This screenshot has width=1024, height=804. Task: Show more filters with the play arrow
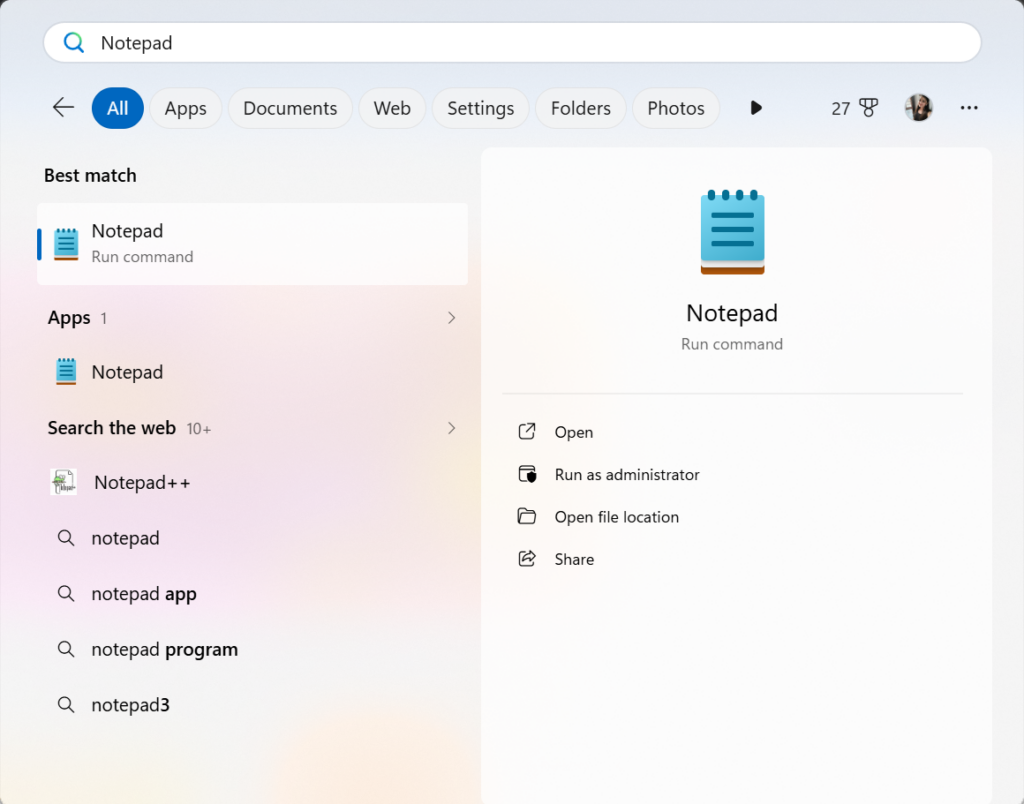point(756,108)
